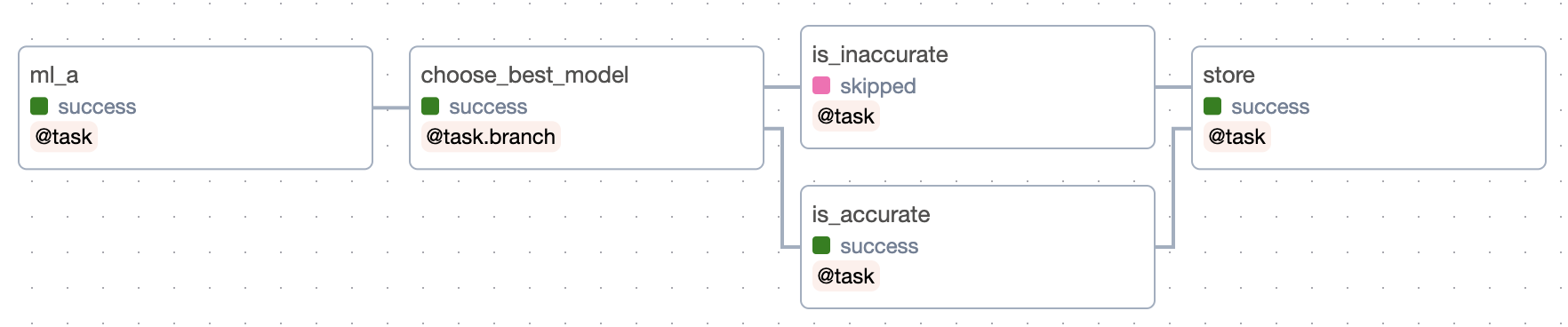
Task: Click the @task badge in is_accurate node
Action: point(846,276)
